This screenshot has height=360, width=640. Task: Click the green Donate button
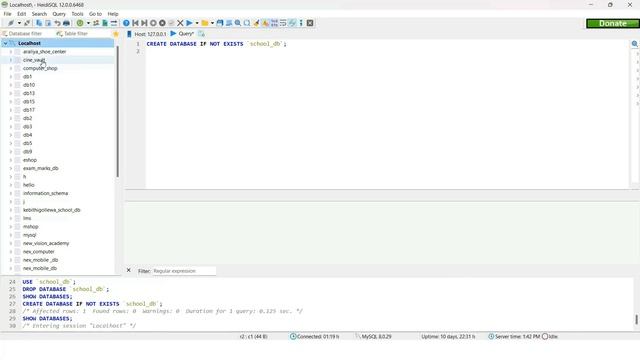(x=612, y=24)
